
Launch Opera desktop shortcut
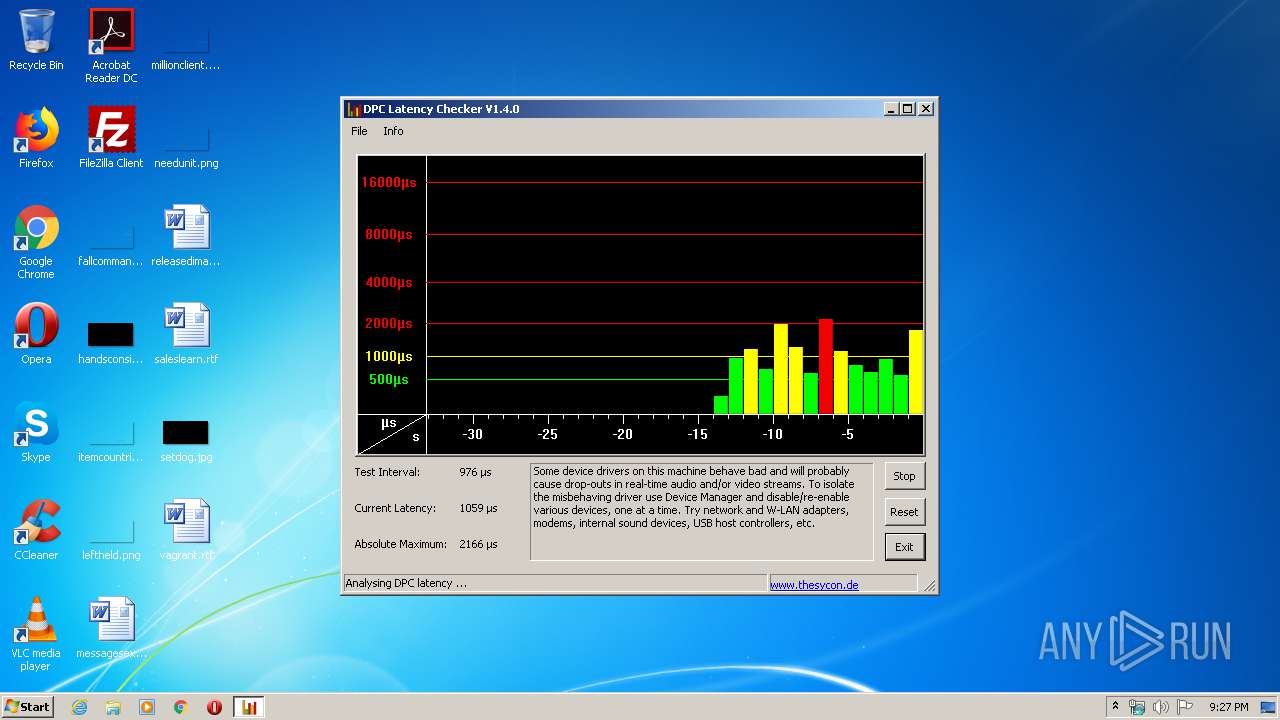36,334
